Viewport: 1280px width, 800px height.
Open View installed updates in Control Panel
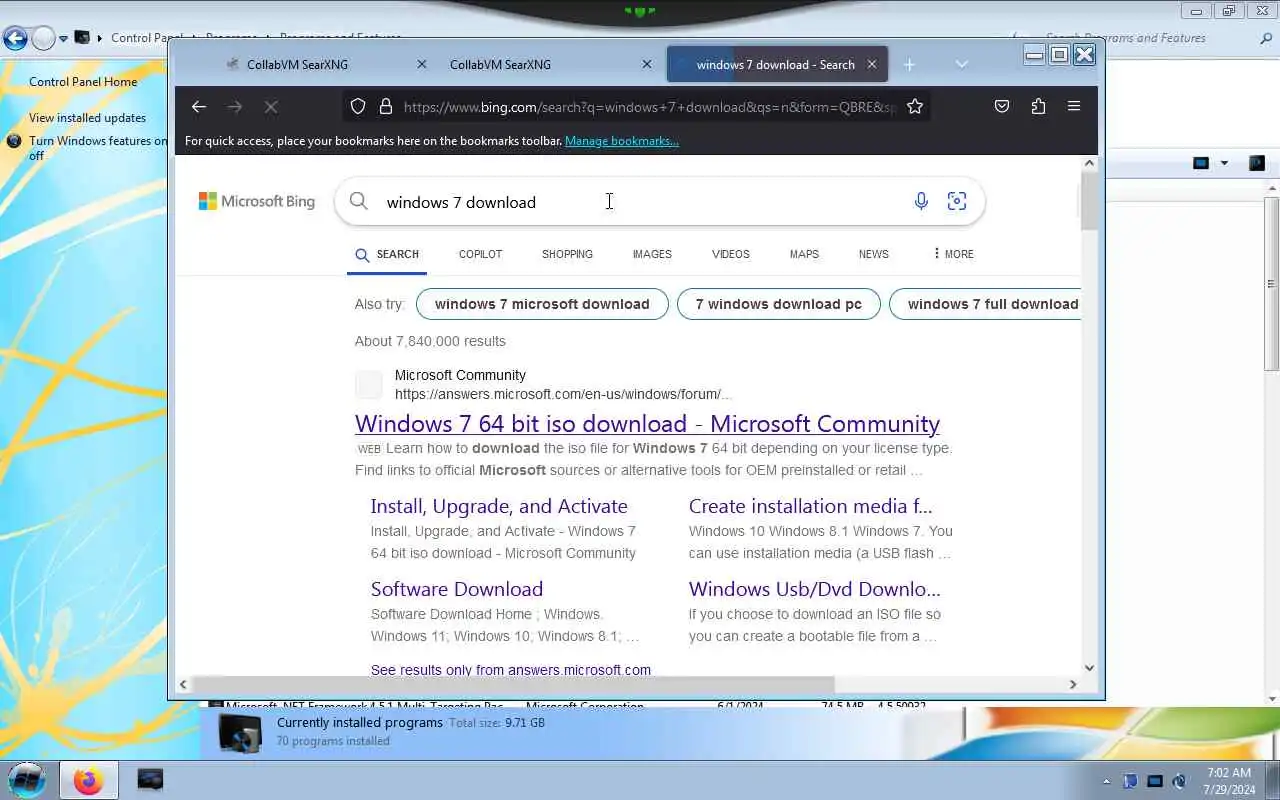coord(87,118)
